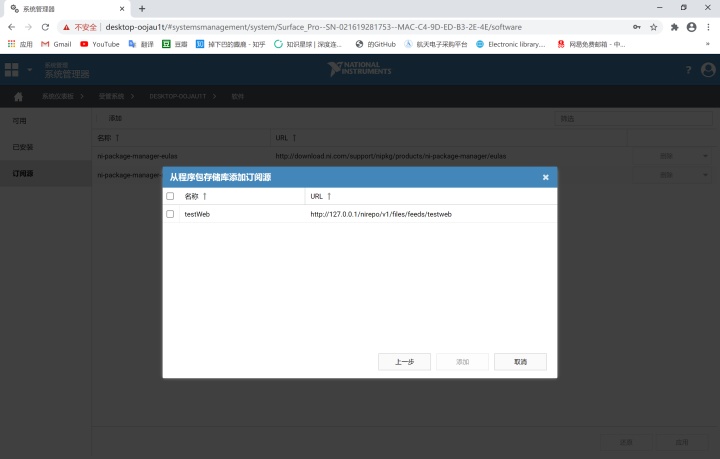Sort dialog list by URL column

click(x=321, y=196)
